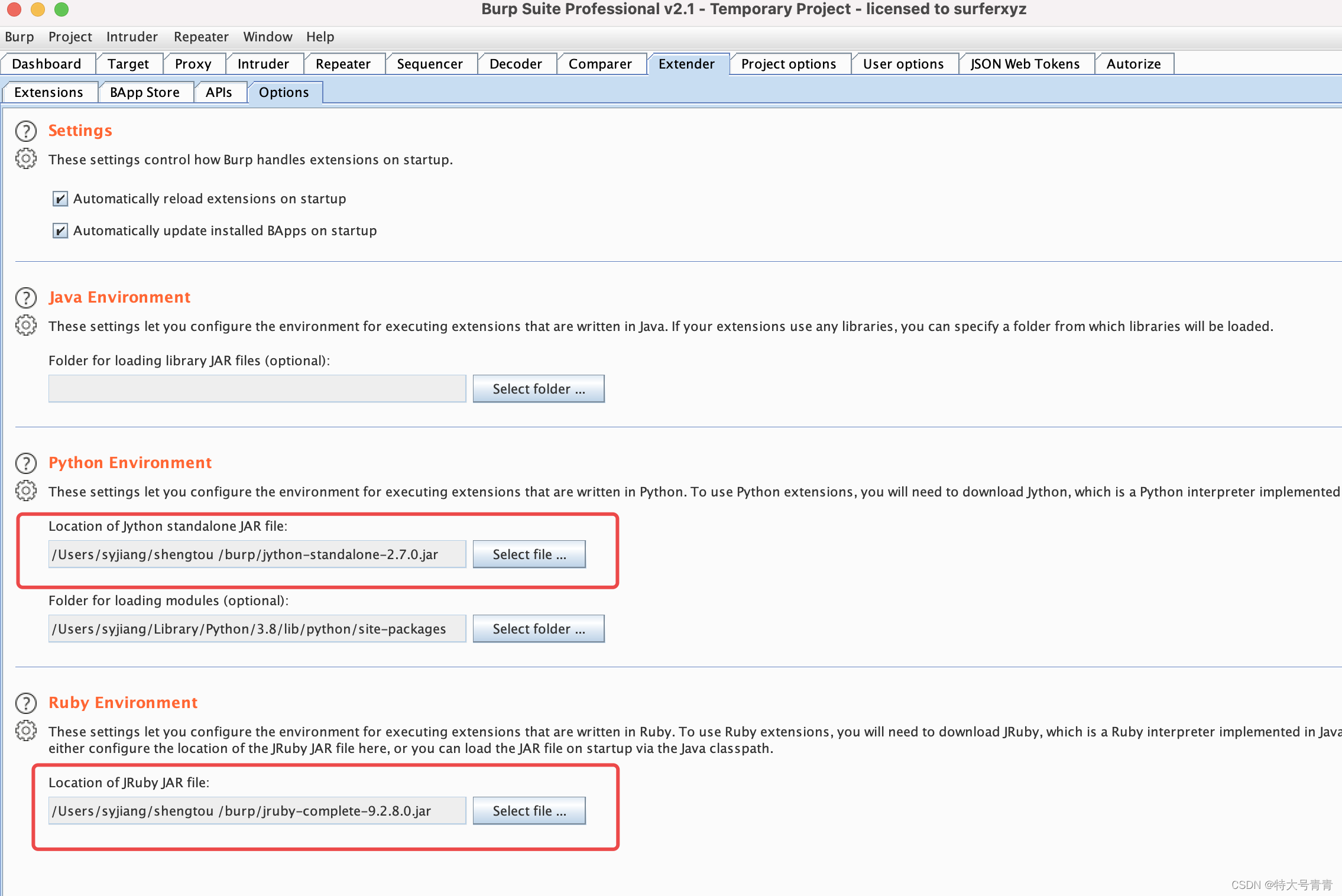Toggle Automatically reload extensions on startup

click(60, 199)
